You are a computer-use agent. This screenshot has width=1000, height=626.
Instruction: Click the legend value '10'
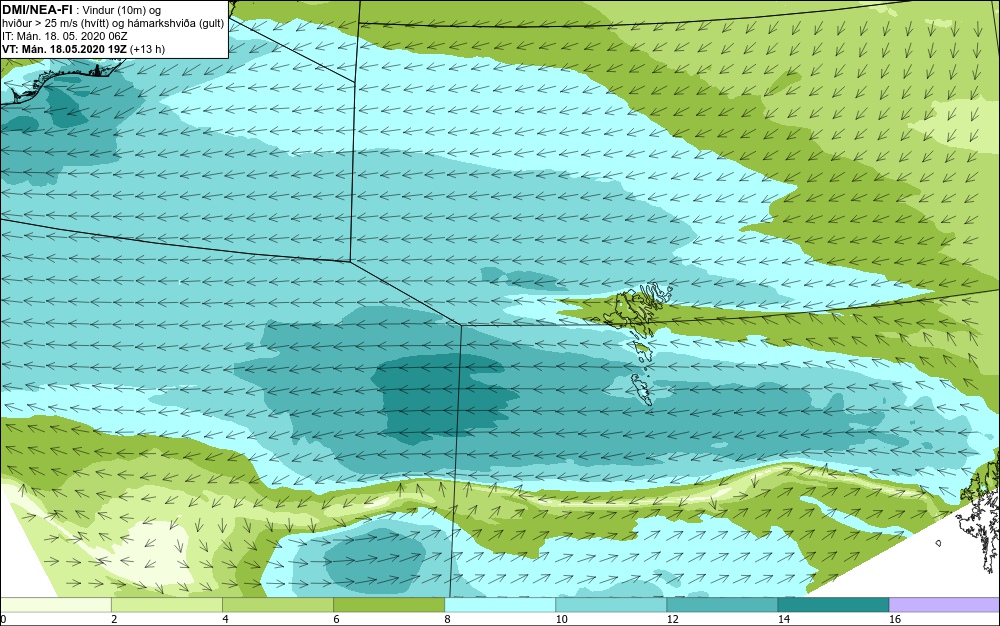pos(561,619)
